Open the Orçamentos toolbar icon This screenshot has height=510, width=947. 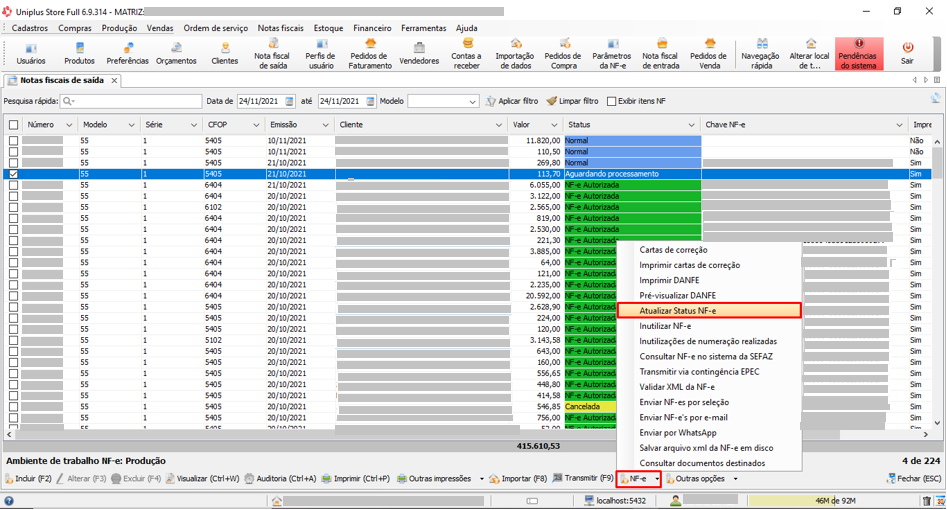click(x=176, y=54)
